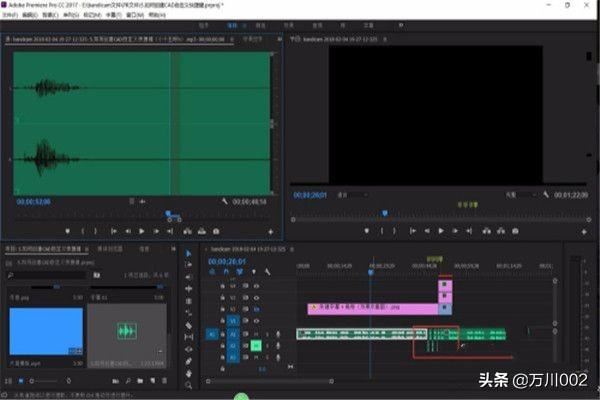Viewport: 600px width, 400px height.
Task: Click Lift in the Program monitor
Action: 486,231
